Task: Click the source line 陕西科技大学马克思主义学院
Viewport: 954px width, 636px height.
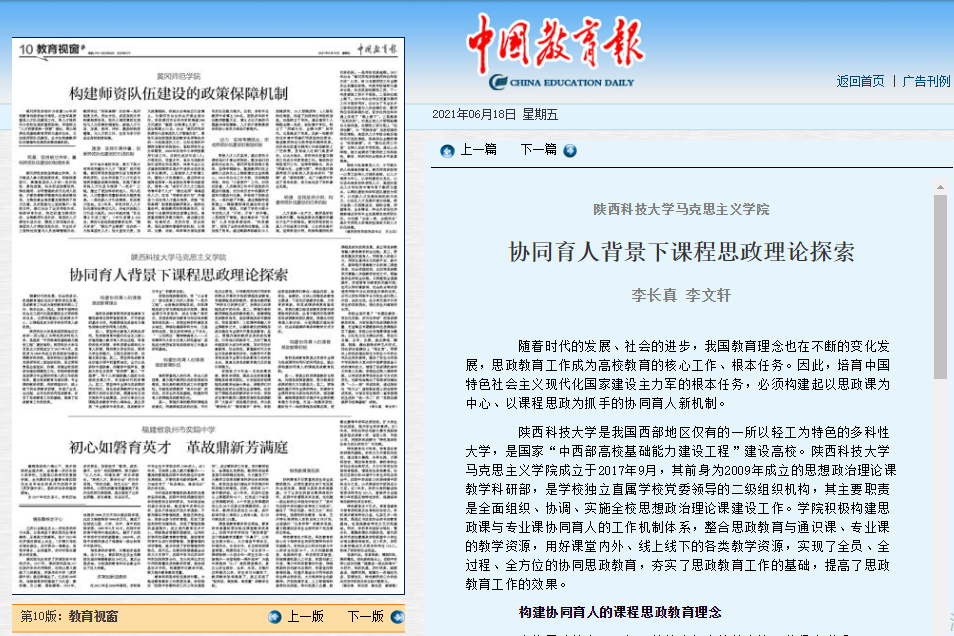Action: click(x=681, y=210)
